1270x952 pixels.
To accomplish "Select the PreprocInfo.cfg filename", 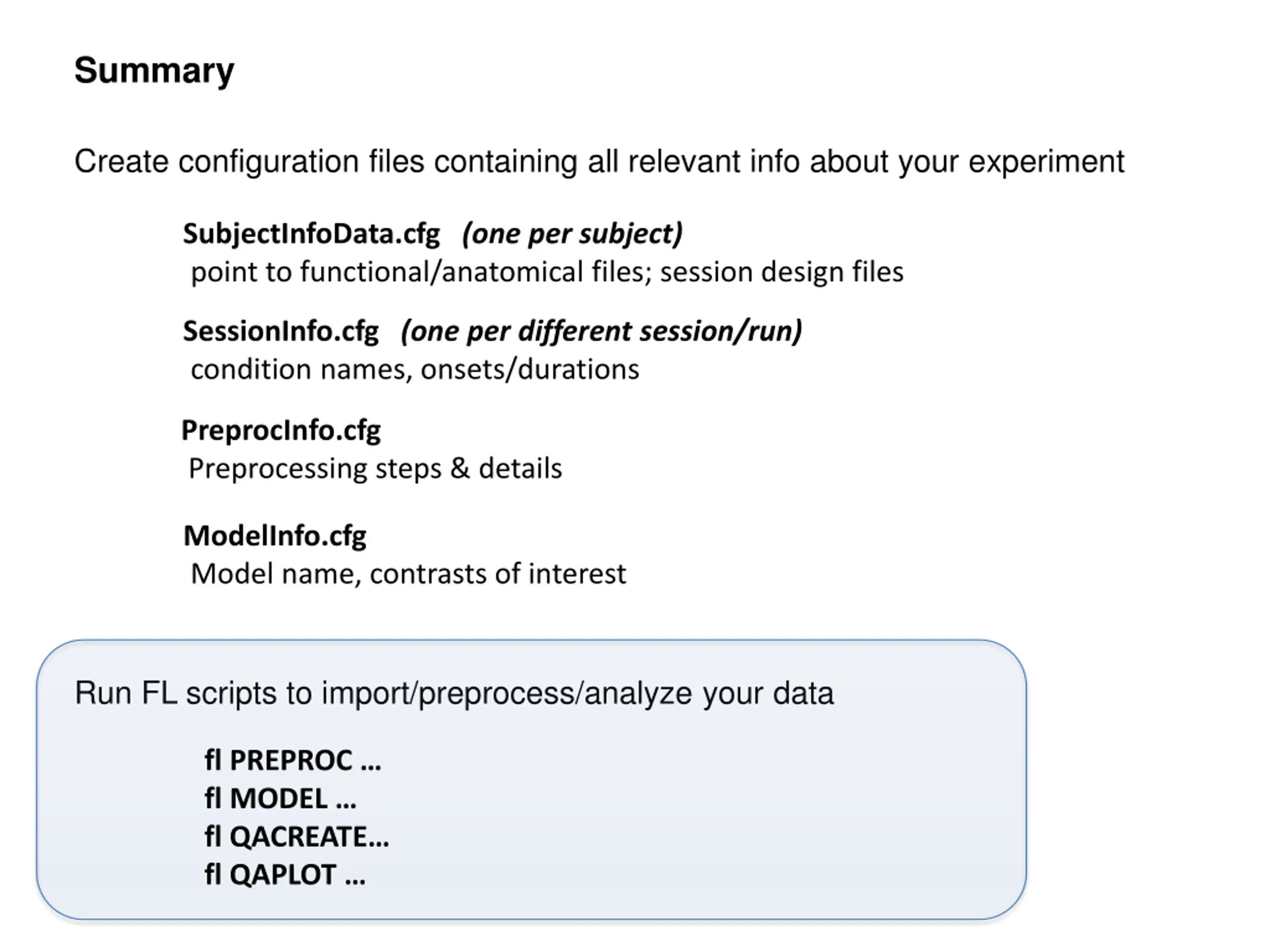I will click(281, 430).
